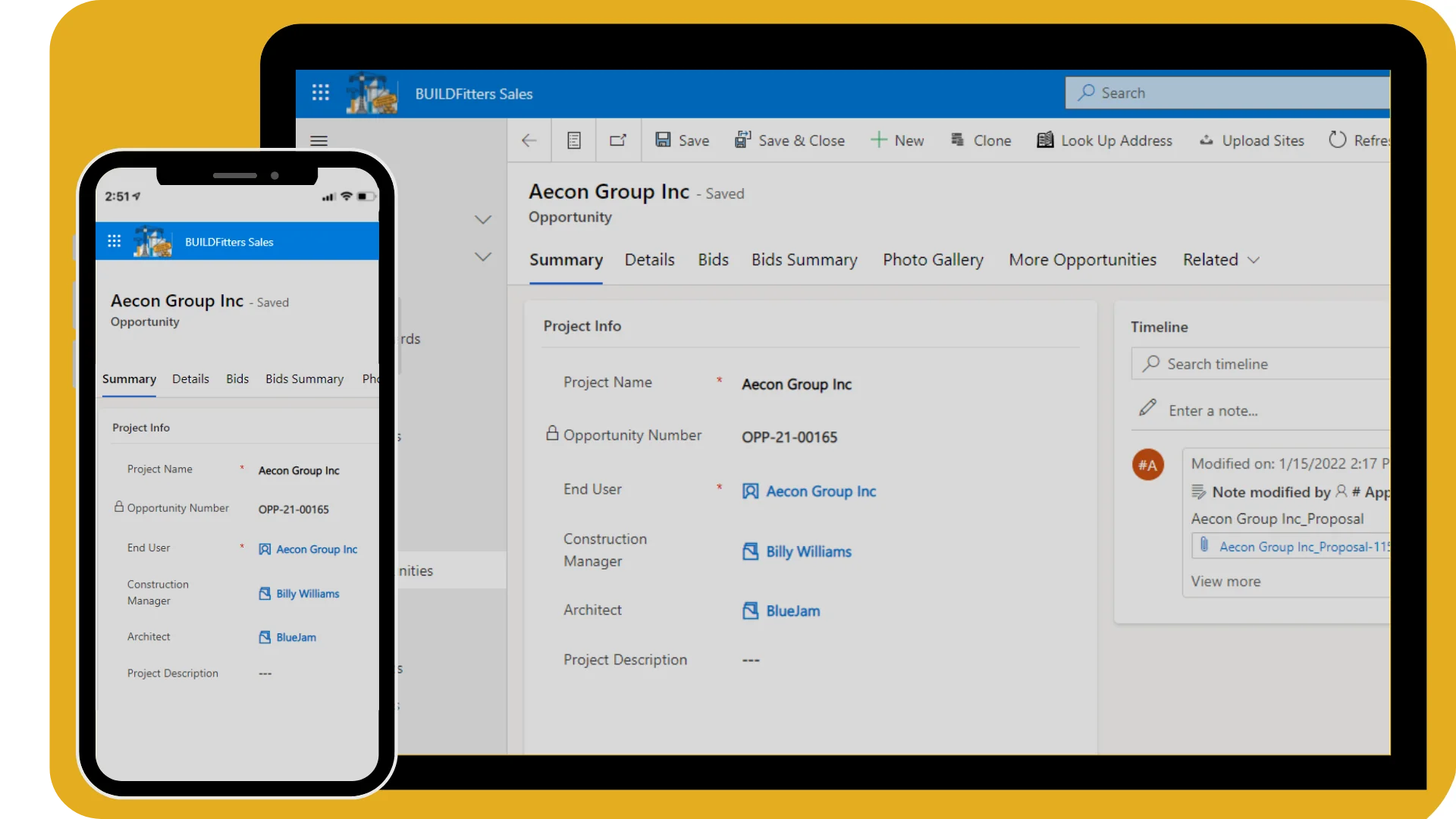Click desktop search magnifier icon
The image size is (1456, 819).
1086,92
